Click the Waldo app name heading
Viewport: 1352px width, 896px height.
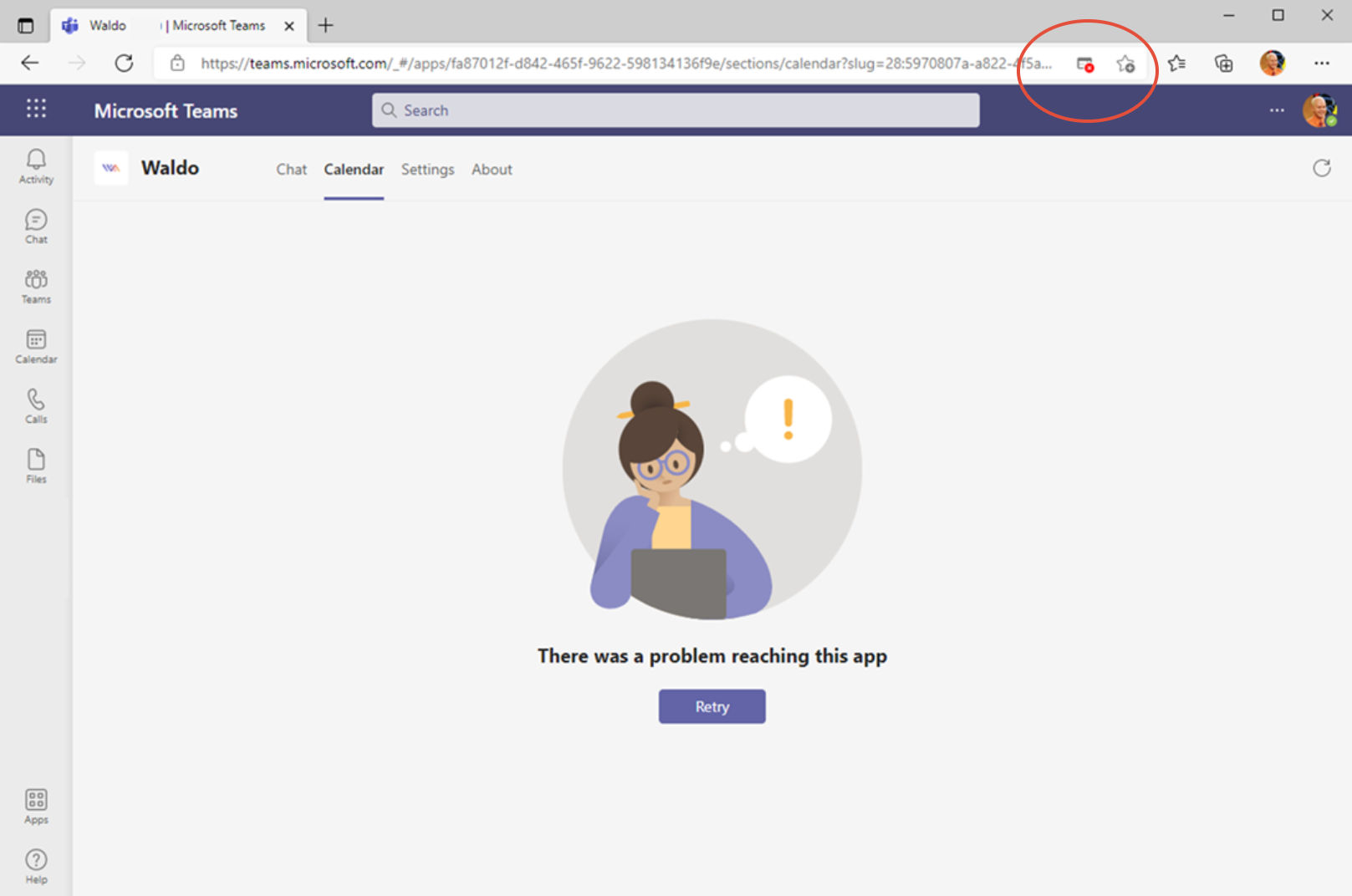[x=170, y=168]
